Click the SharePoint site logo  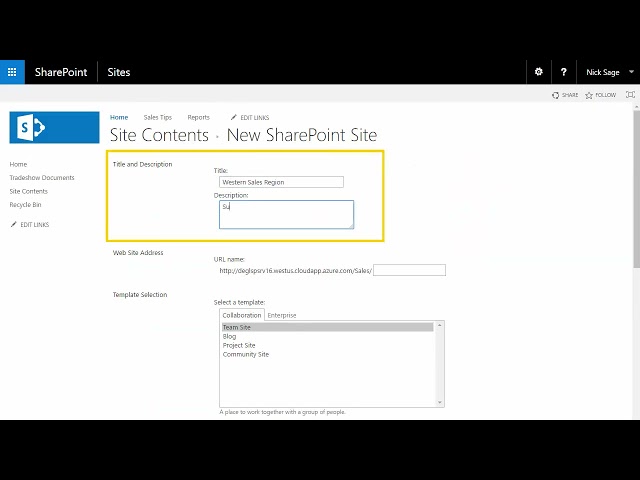pos(54,127)
